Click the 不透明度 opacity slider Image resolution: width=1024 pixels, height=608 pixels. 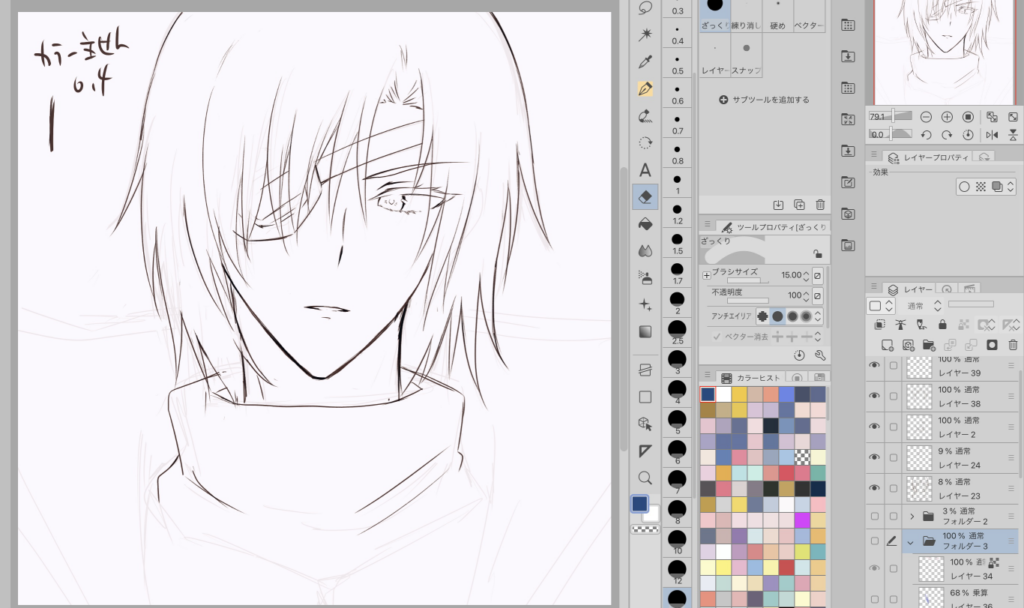pos(748,301)
